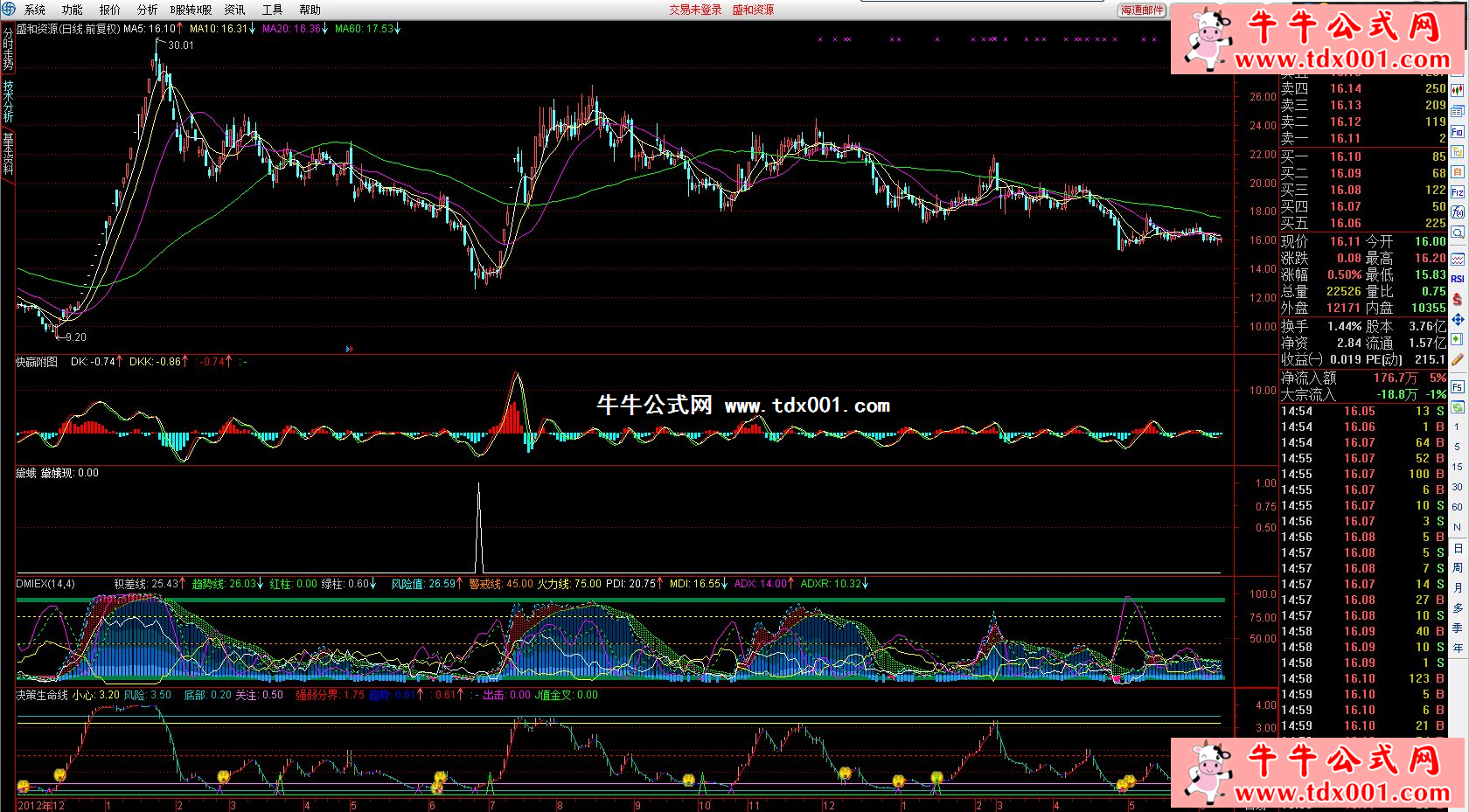Click the sector tree structure icon
Screen dimensions: 1469x812
pos(1458,152)
